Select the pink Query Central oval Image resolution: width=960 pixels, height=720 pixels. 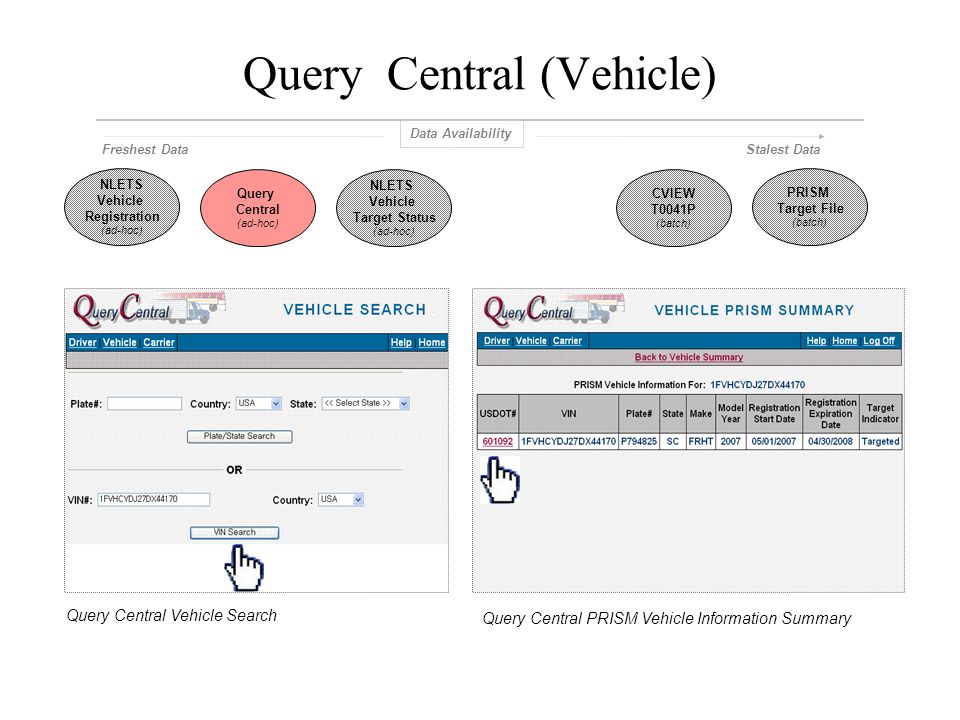click(258, 208)
